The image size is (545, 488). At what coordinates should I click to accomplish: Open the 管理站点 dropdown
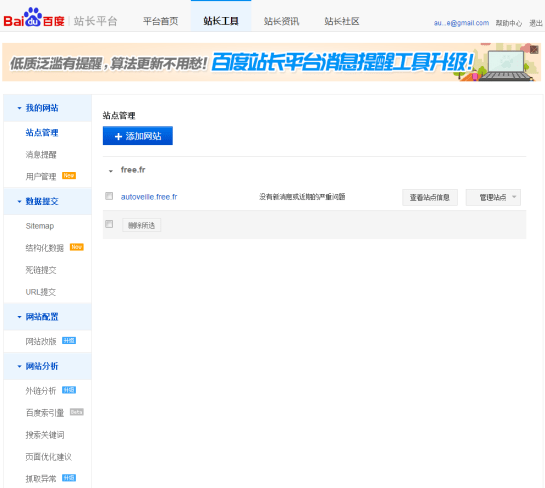tap(493, 197)
